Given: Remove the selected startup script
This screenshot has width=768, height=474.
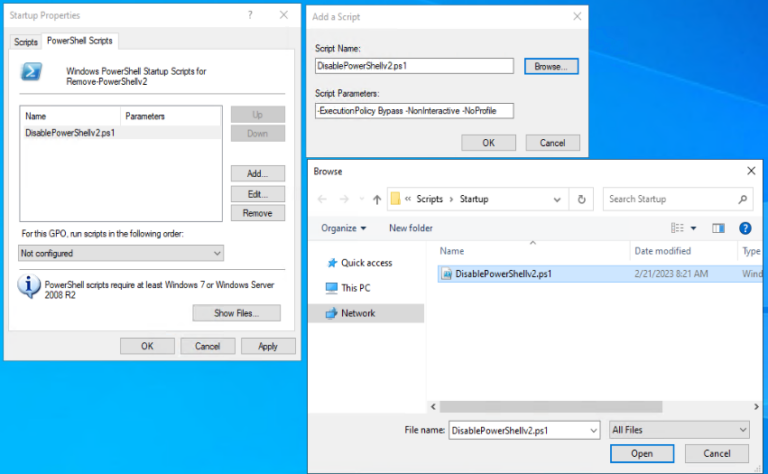Looking at the screenshot, I should tap(258, 213).
